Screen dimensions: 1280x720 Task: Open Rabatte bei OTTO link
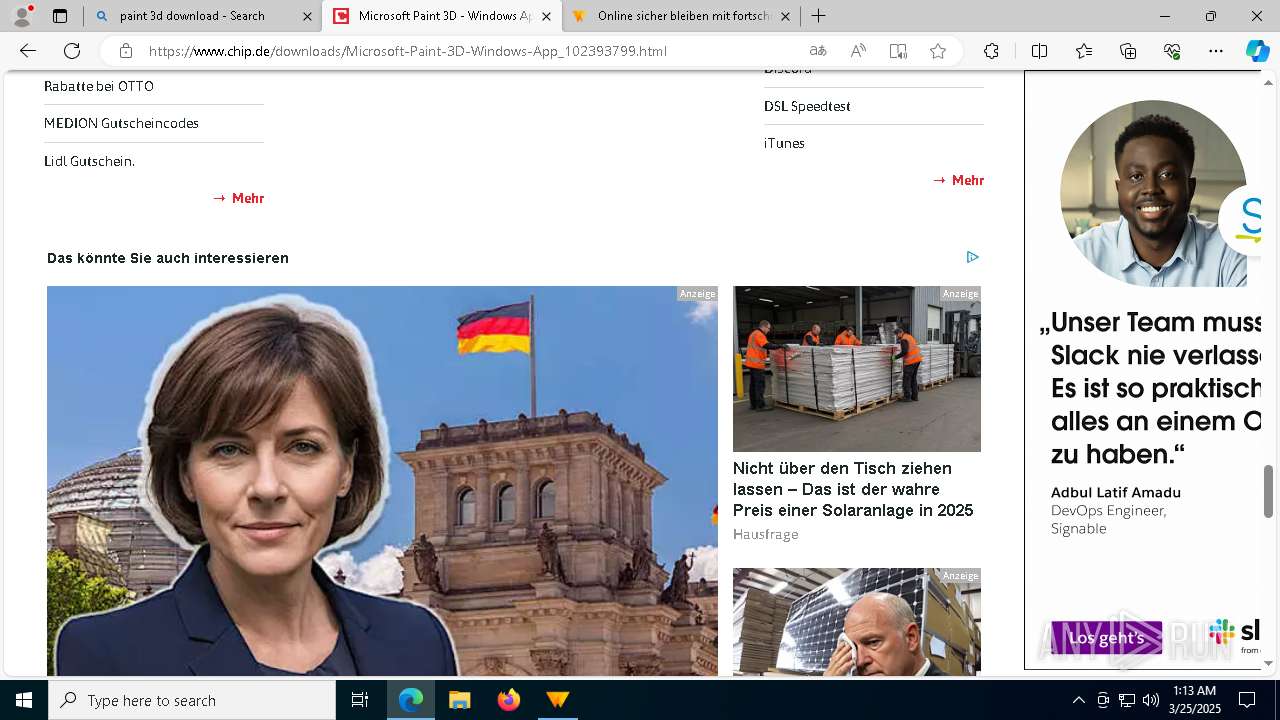(99, 86)
